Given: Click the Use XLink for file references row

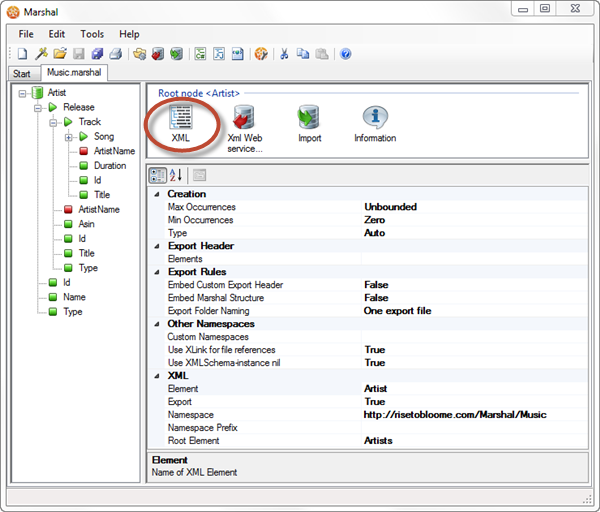Looking at the screenshot, I should (x=376, y=350).
